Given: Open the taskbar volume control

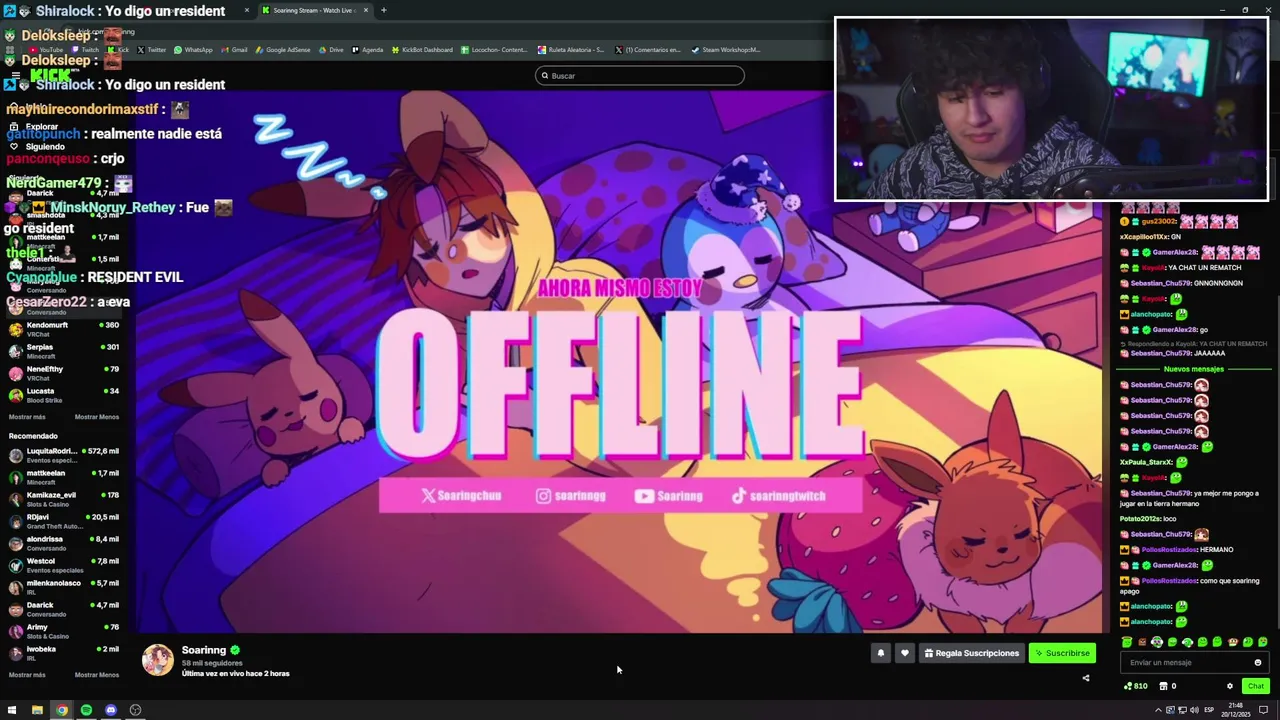Looking at the screenshot, I should click(x=1194, y=710).
